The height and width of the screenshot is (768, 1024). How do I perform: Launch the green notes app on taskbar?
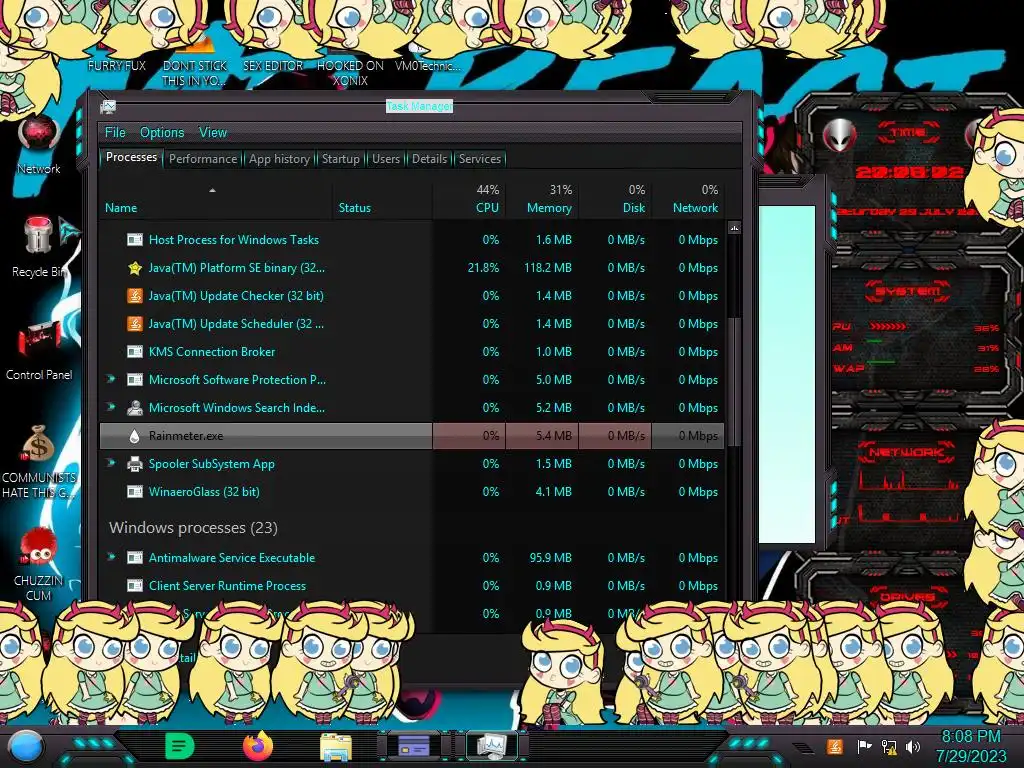pos(179,746)
